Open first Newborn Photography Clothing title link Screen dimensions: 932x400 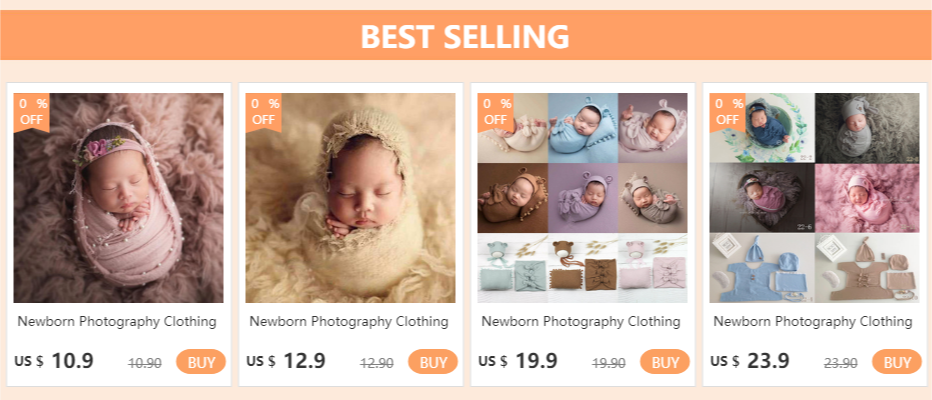pyautogui.click(x=118, y=322)
